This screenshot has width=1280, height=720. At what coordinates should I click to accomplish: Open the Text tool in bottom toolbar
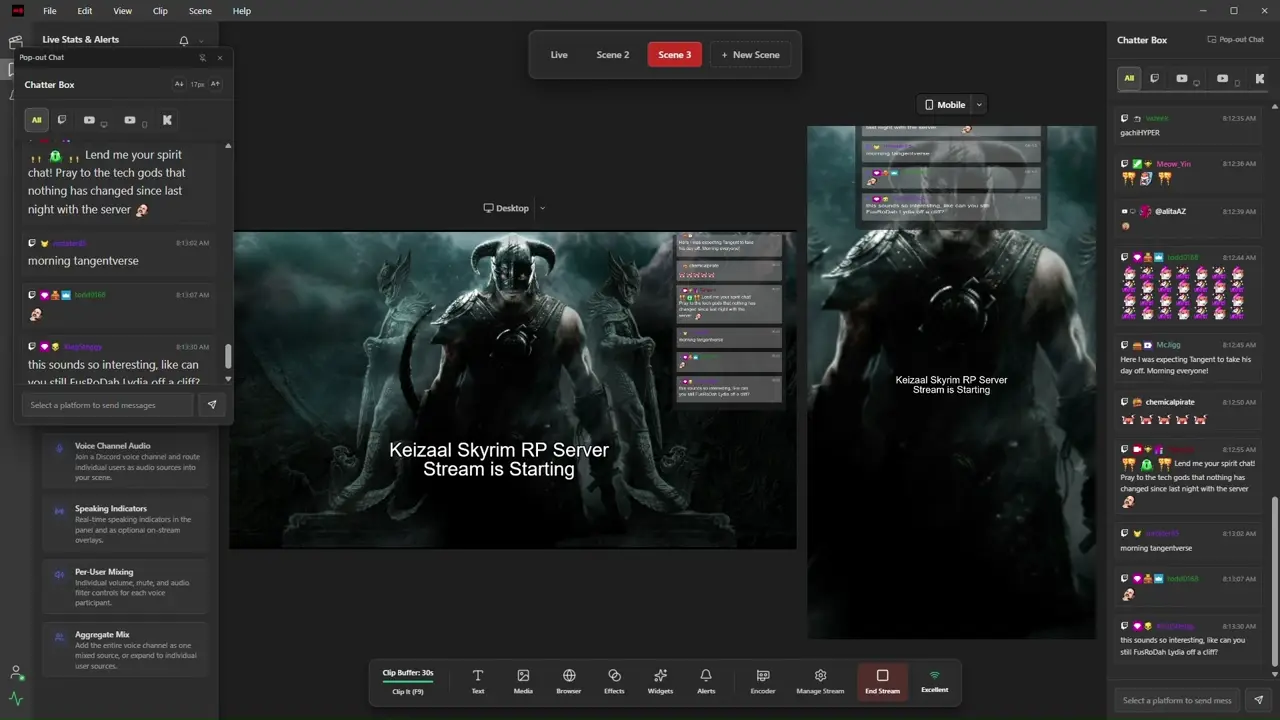478,681
